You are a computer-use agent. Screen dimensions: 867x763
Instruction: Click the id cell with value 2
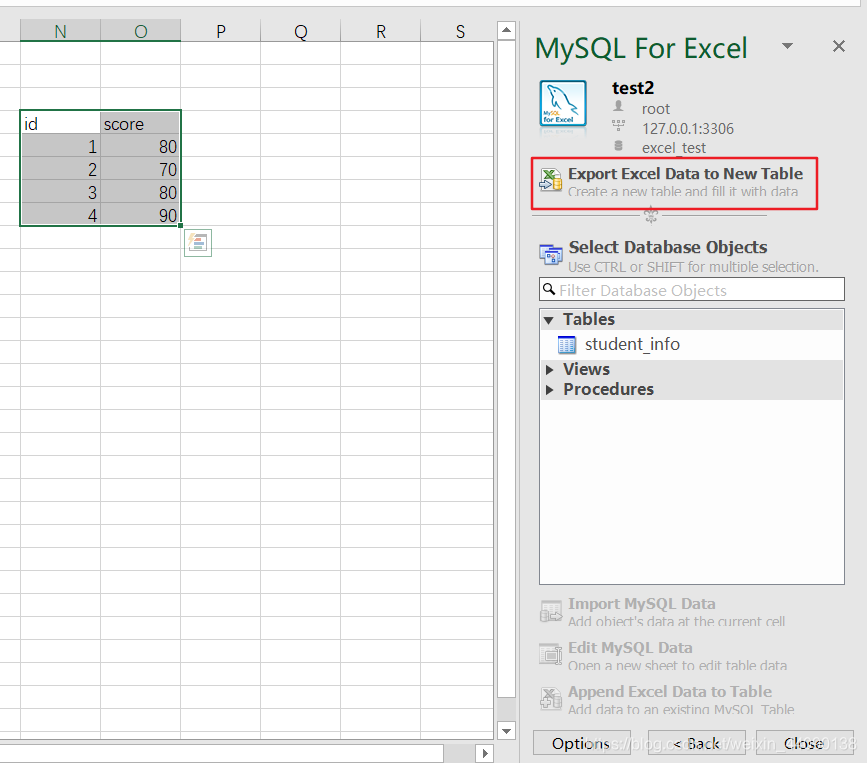(60, 169)
